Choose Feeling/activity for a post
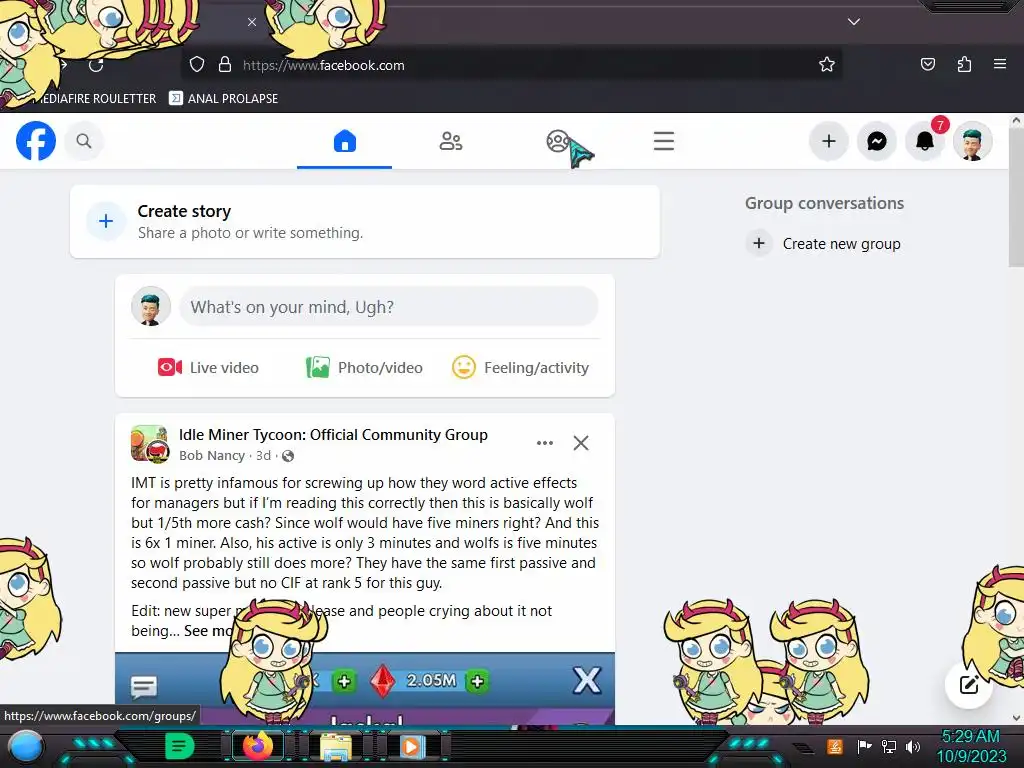The image size is (1024, 768). 520,368
